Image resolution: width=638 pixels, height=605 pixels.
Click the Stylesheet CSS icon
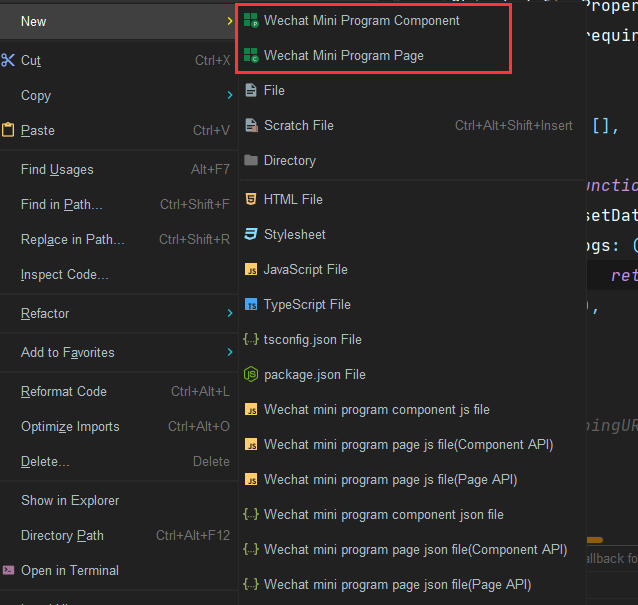click(251, 234)
